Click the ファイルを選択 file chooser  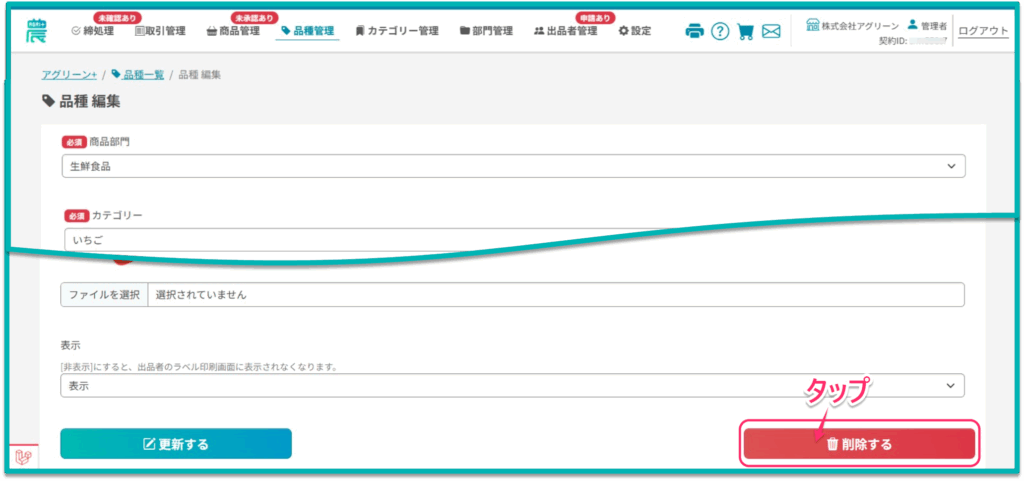104,295
